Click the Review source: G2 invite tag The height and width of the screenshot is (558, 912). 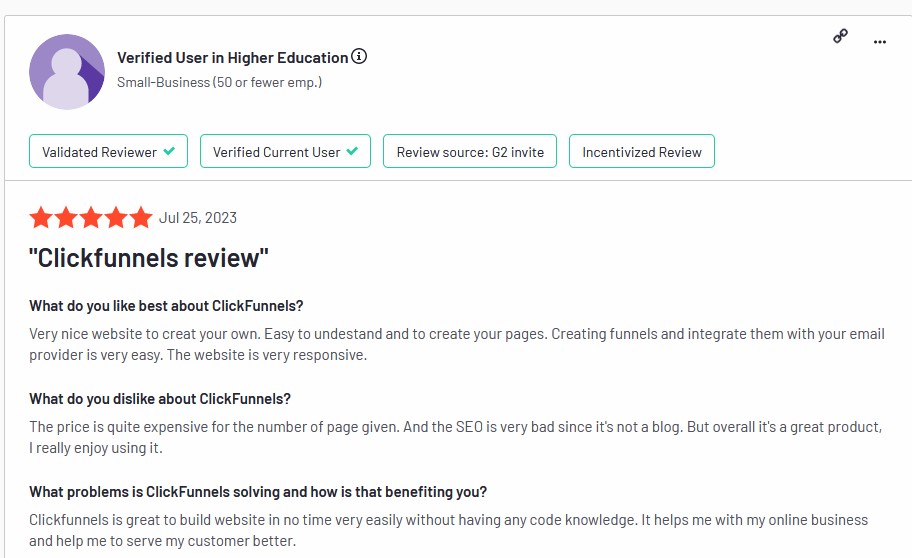pos(470,151)
